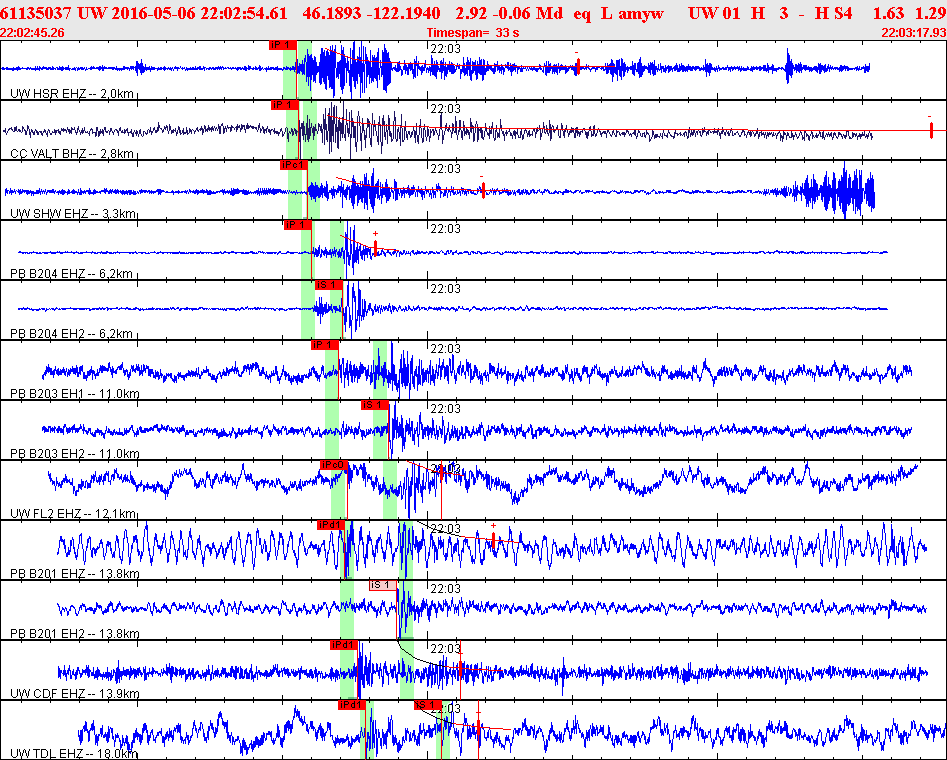Click the station label UW TDL EHZ -- 18.0km
The image size is (947, 760).
[x=74, y=753]
